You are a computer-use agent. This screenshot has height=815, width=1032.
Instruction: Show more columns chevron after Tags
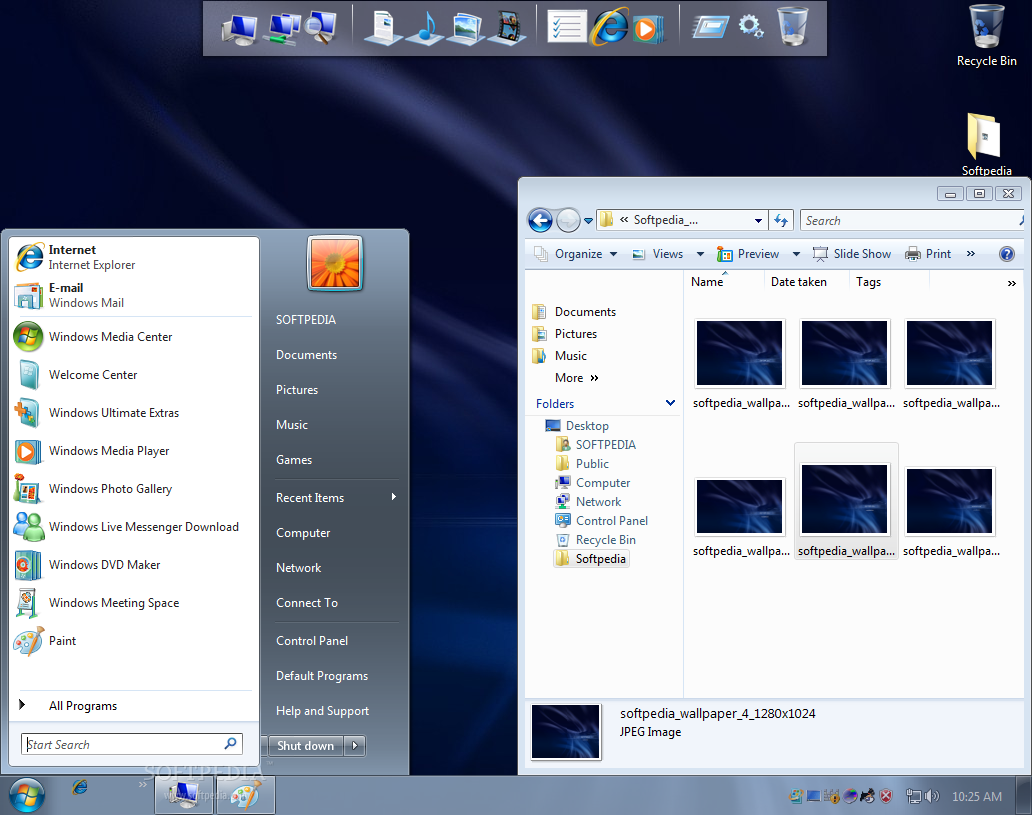[x=1012, y=283]
